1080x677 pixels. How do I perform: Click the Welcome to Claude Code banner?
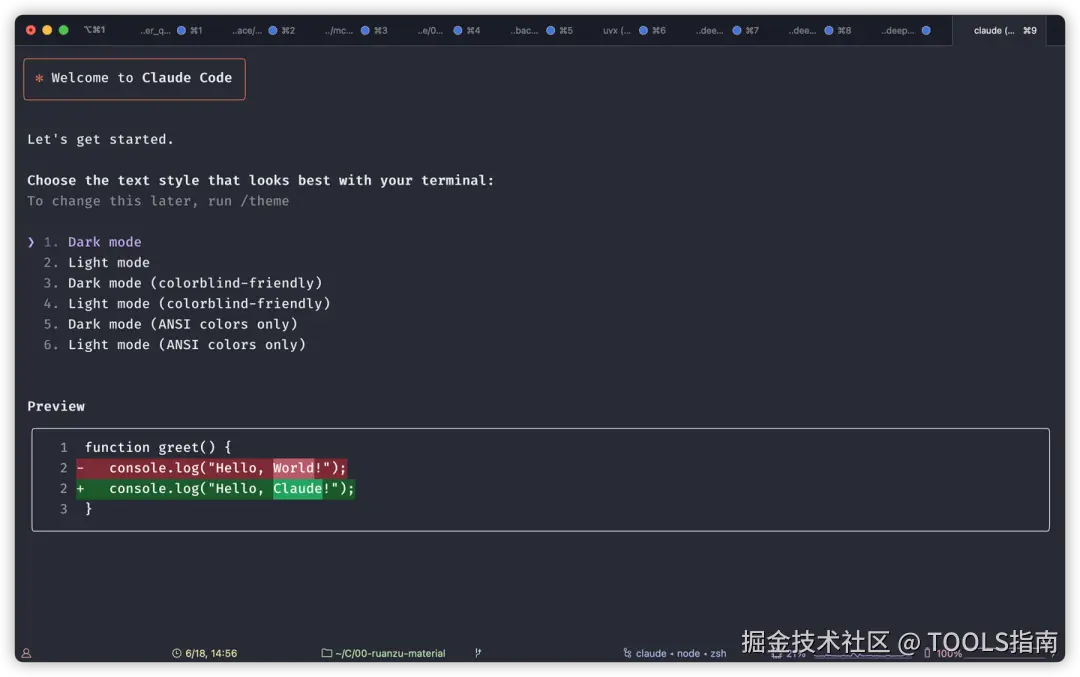(x=134, y=79)
